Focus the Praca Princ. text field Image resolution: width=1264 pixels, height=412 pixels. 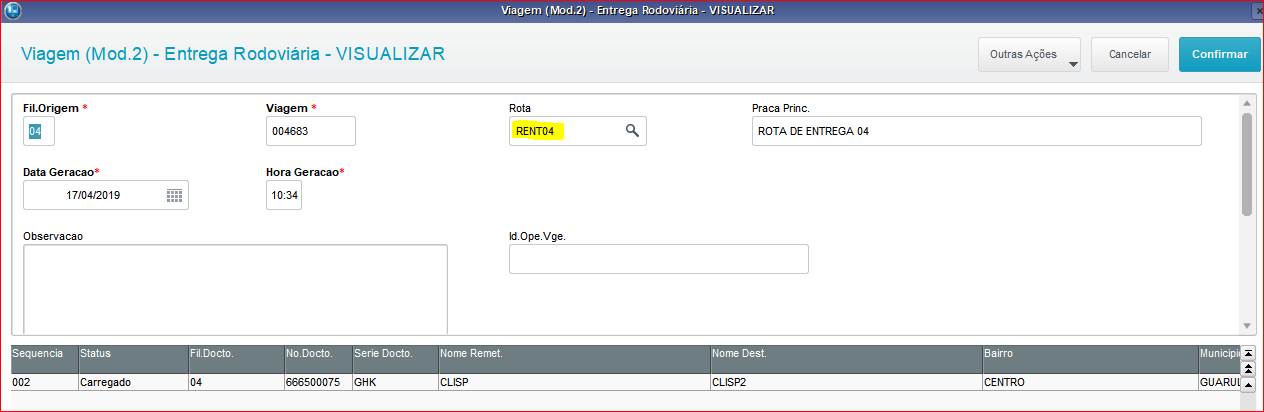(975, 131)
